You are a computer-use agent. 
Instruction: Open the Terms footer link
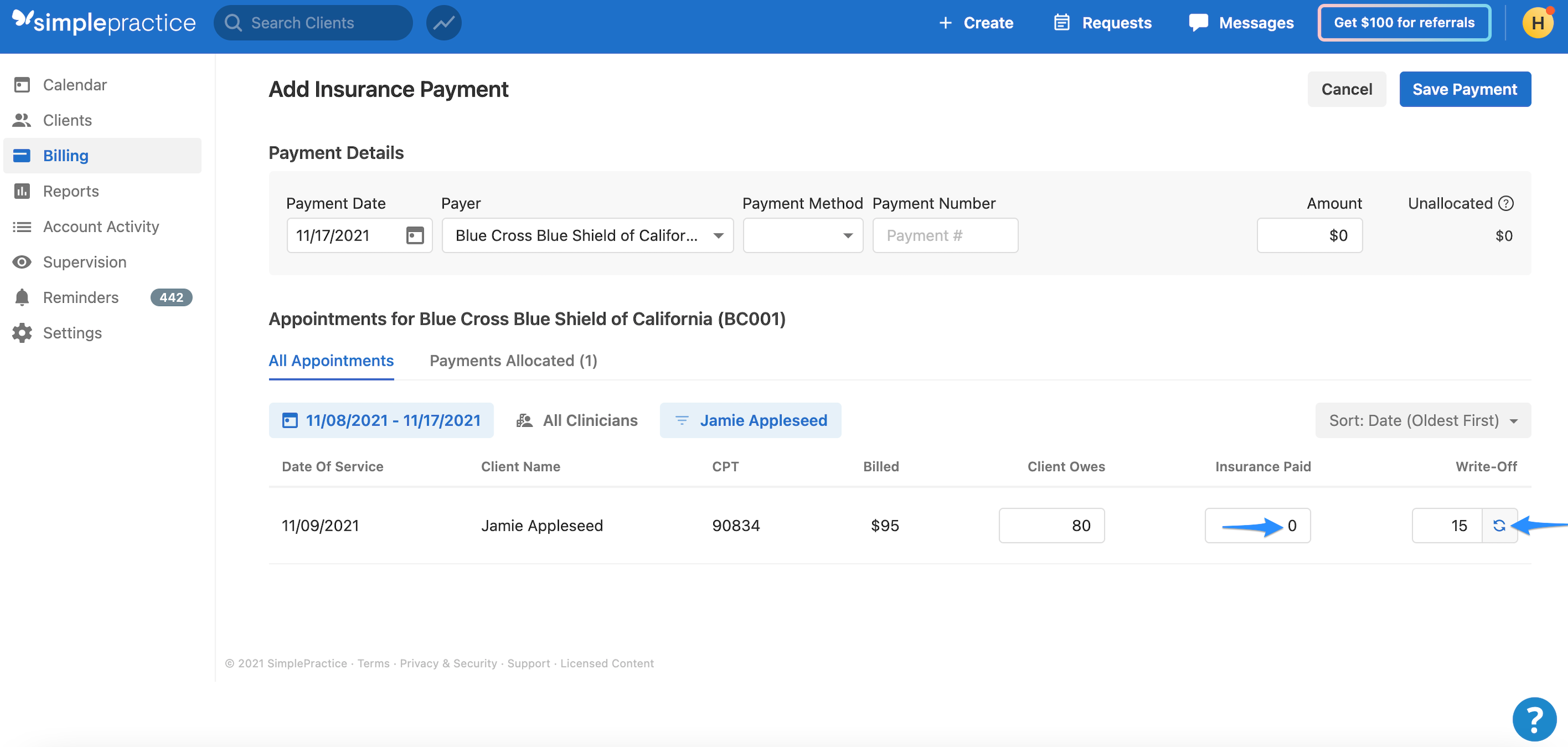click(373, 663)
